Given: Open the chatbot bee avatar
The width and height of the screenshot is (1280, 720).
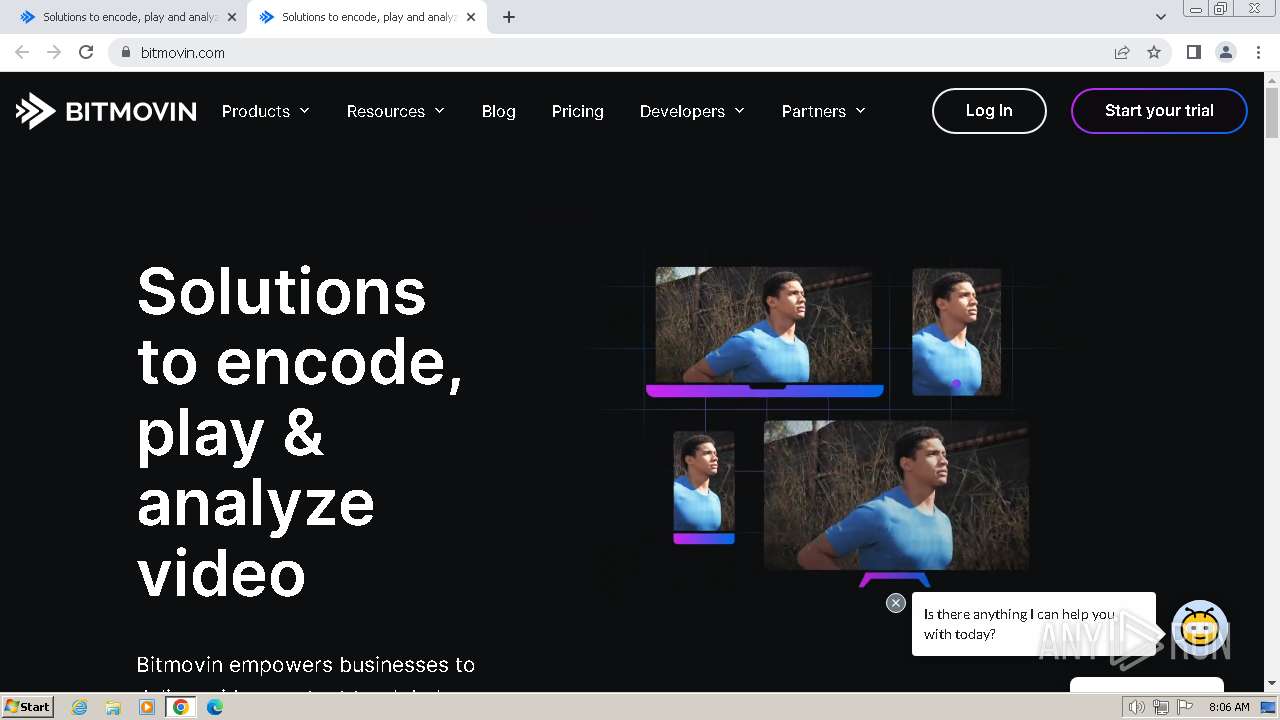Looking at the screenshot, I should pyautogui.click(x=1199, y=628).
